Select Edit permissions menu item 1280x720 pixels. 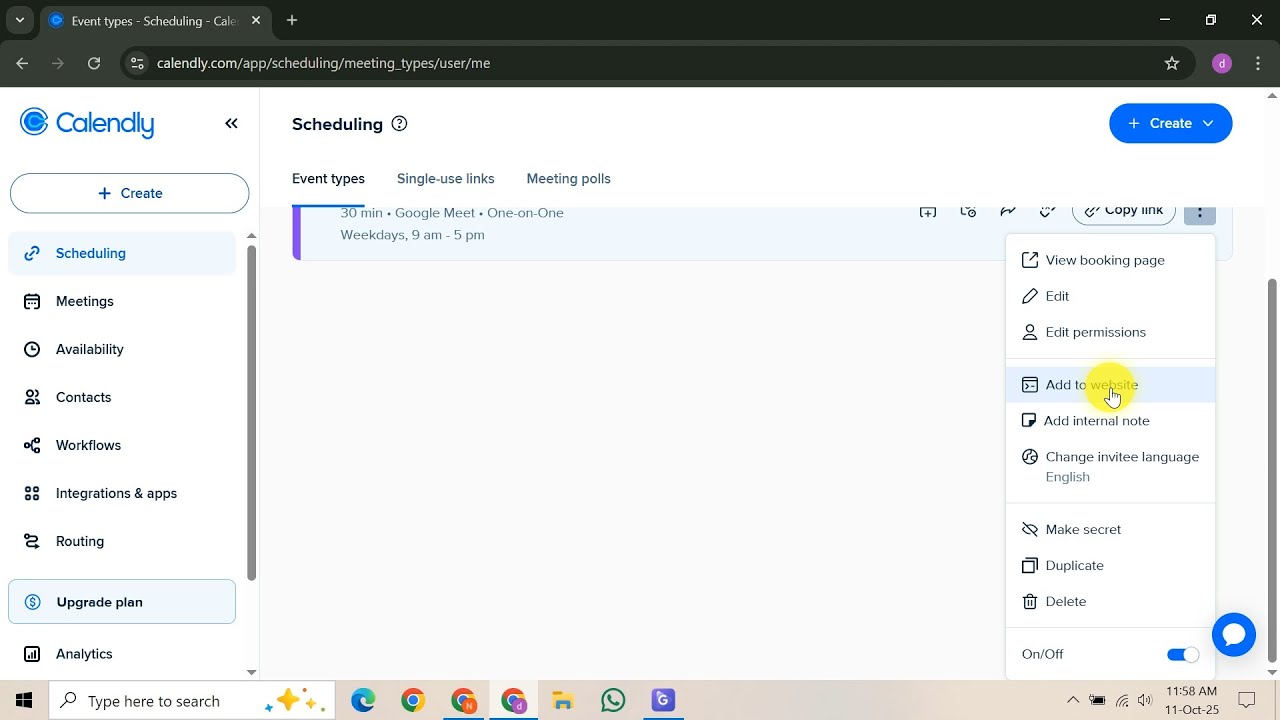tap(1110, 332)
